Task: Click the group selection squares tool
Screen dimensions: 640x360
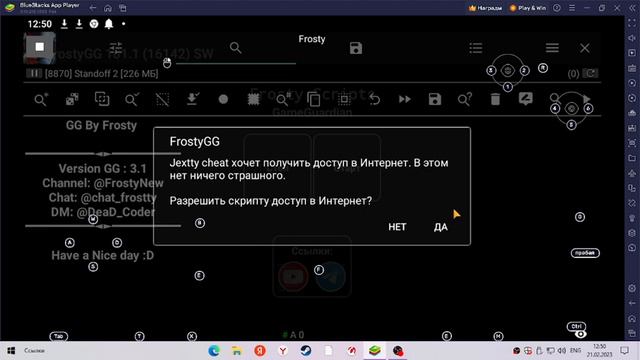Action: tap(102, 99)
